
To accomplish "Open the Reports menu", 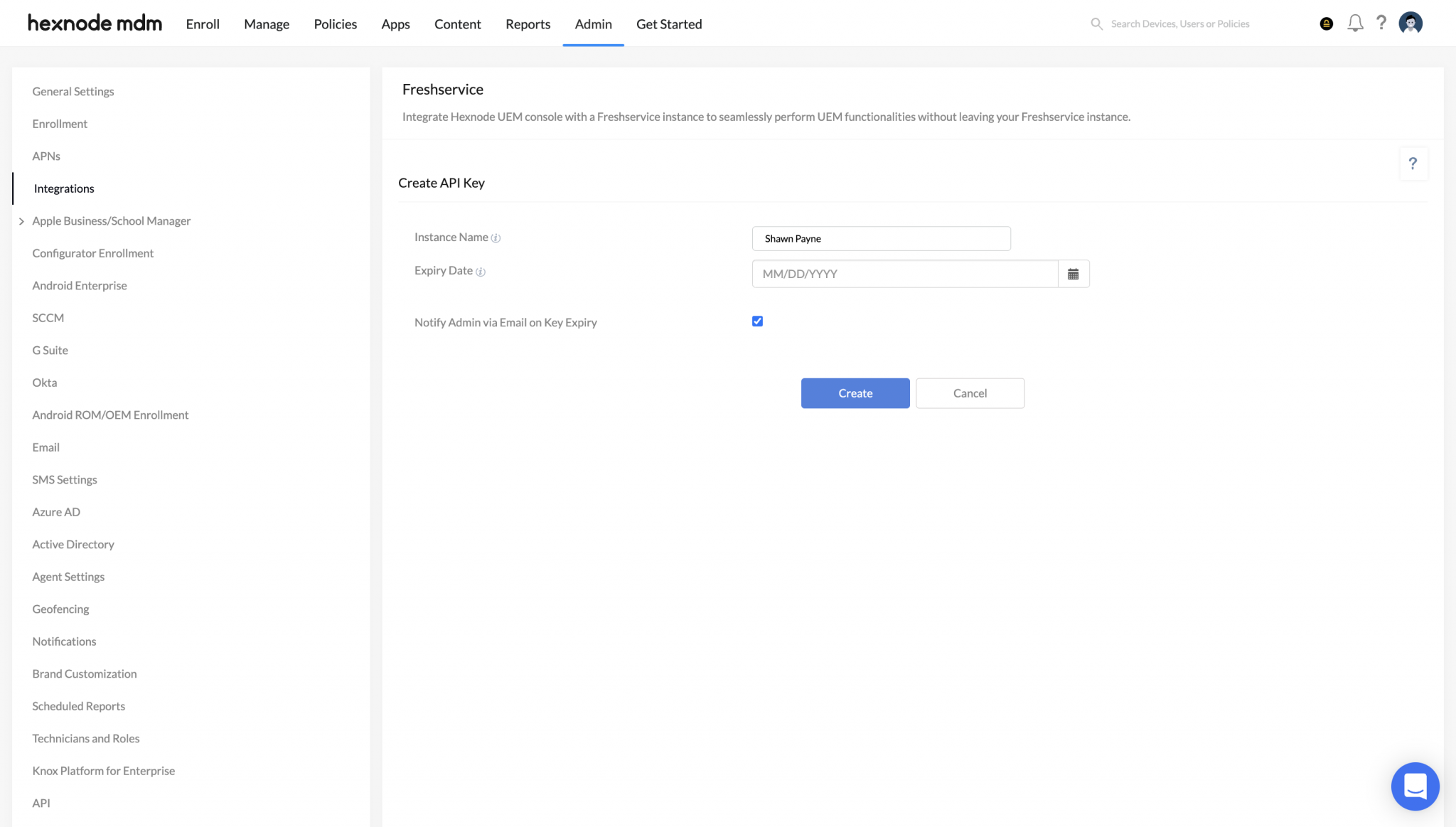I will coord(528,23).
